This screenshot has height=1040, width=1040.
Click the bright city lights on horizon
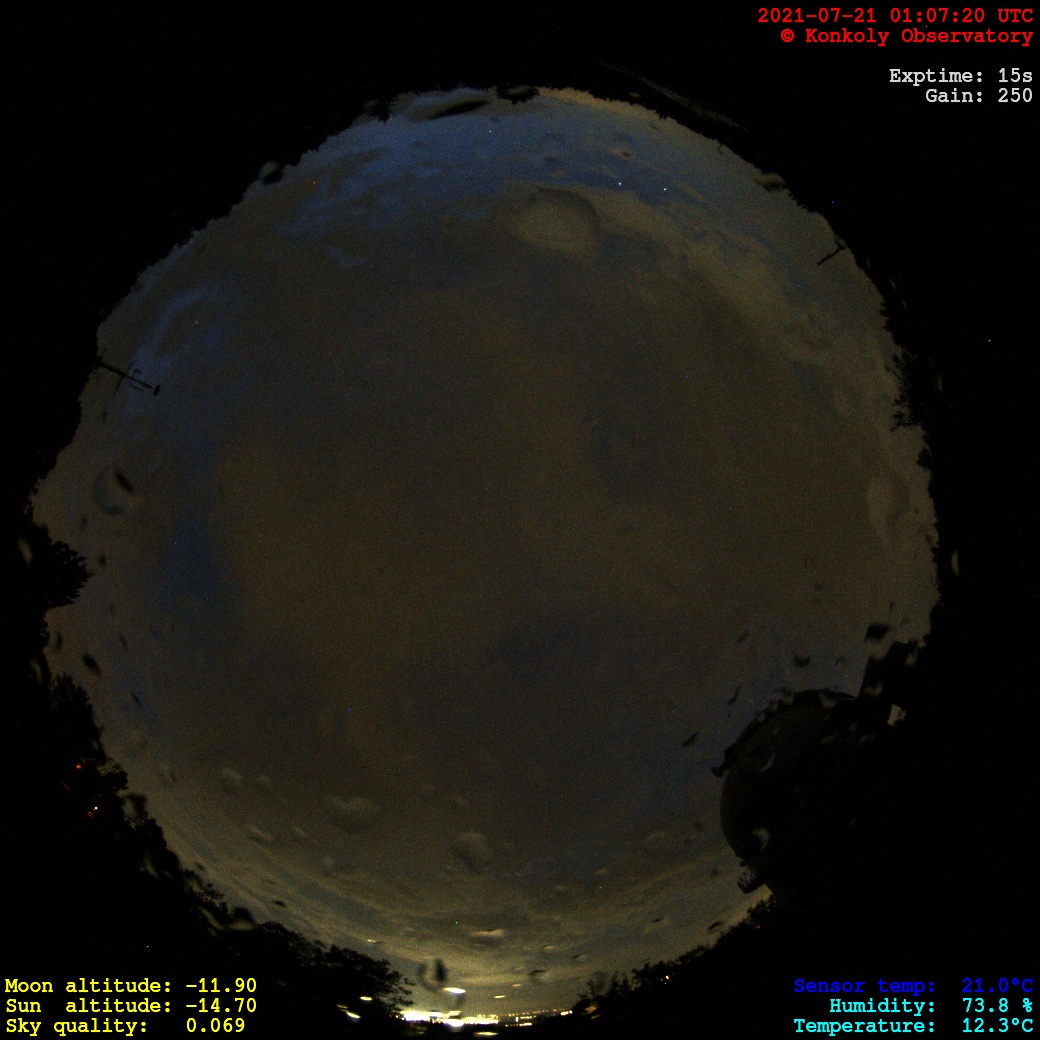pos(440,1016)
